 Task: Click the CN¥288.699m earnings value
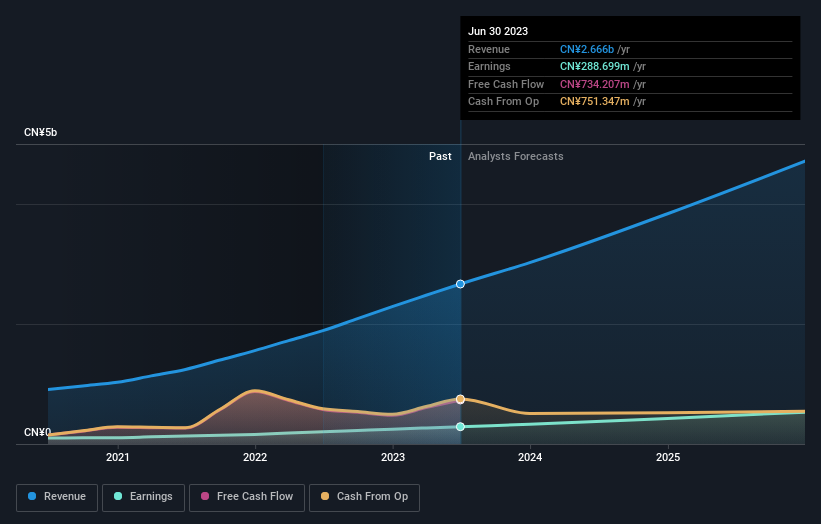click(595, 66)
